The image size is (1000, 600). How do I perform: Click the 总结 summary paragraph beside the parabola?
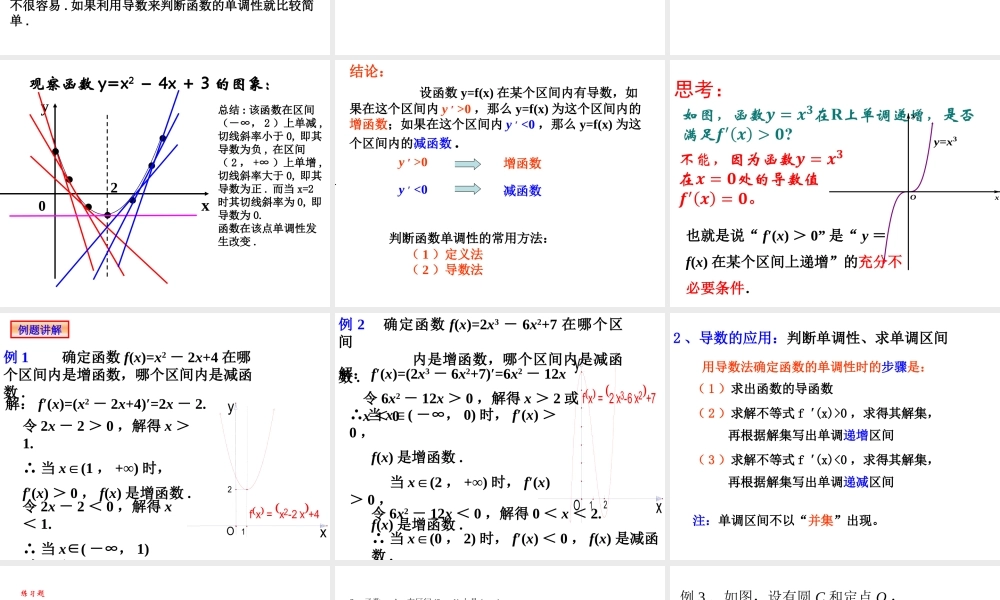(x=270, y=175)
